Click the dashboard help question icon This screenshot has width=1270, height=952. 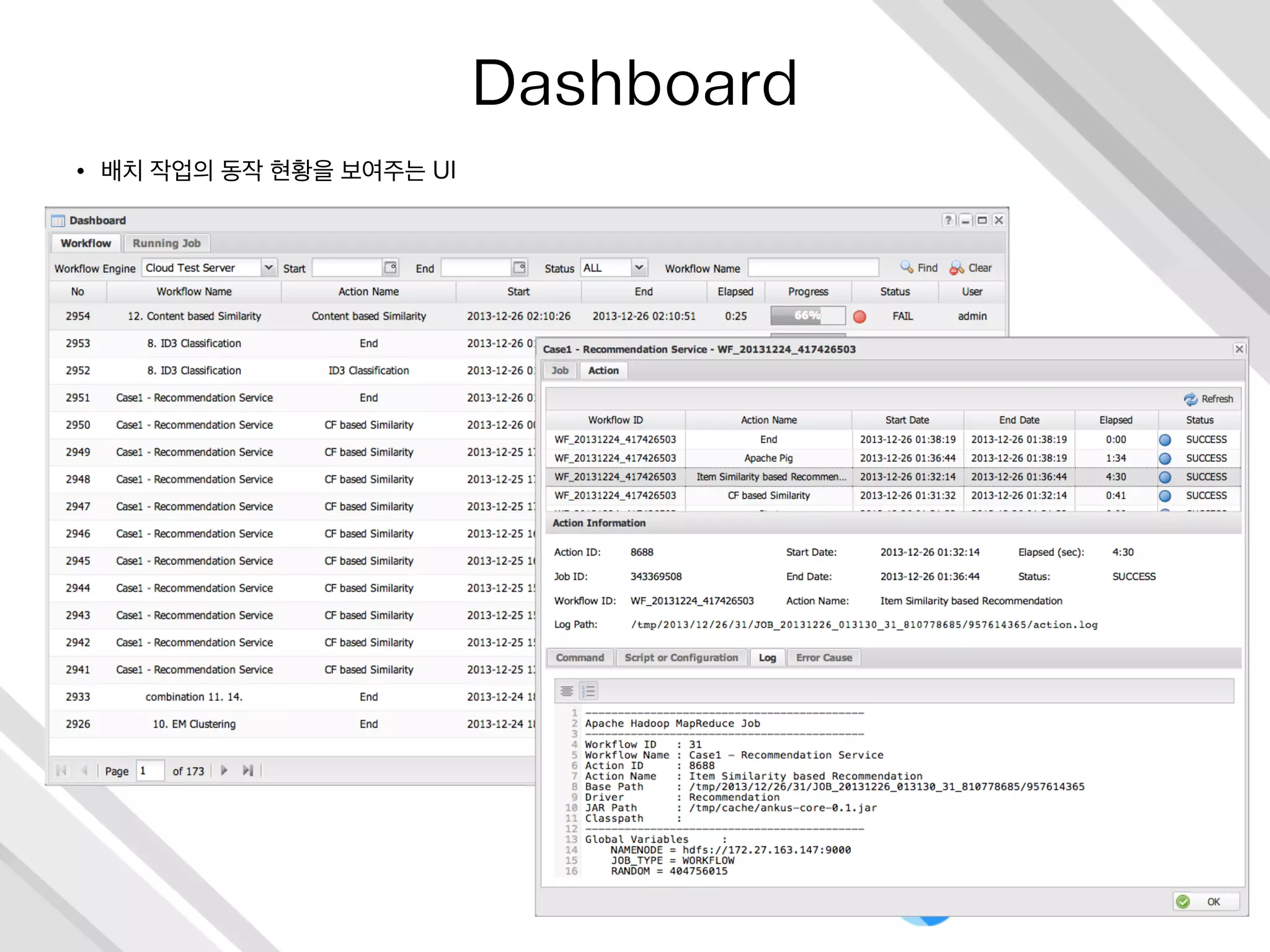click(948, 220)
